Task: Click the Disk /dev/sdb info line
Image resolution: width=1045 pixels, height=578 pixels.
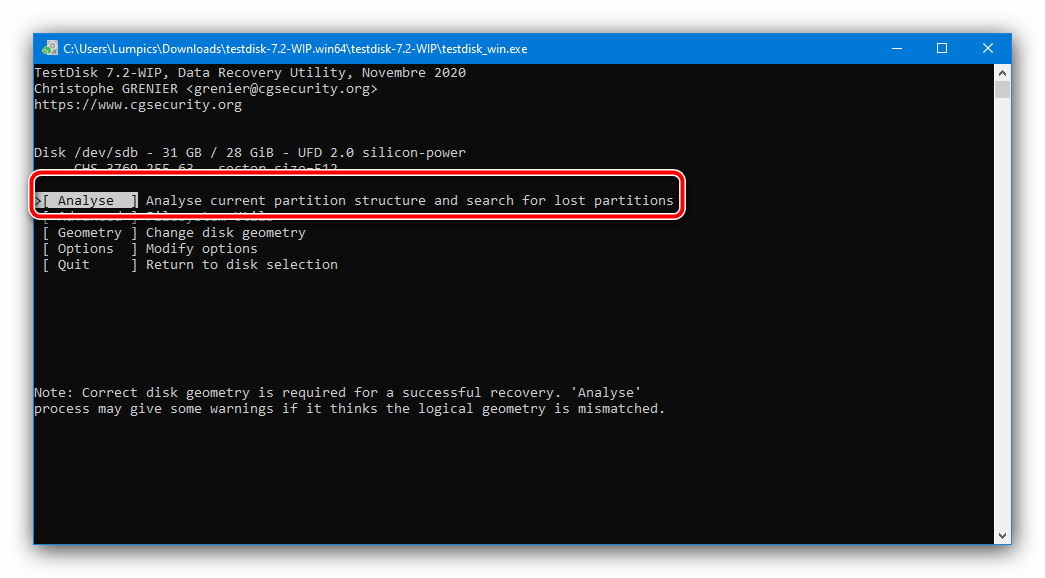Action: tap(250, 153)
